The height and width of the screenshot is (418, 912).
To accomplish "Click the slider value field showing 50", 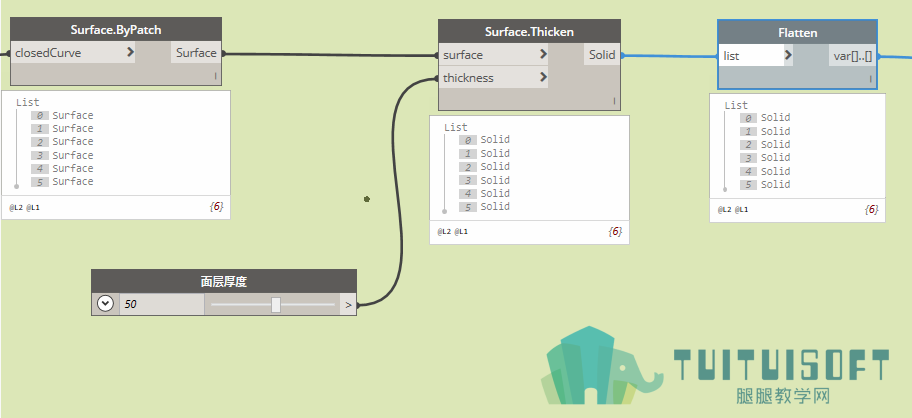I will point(162,304).
